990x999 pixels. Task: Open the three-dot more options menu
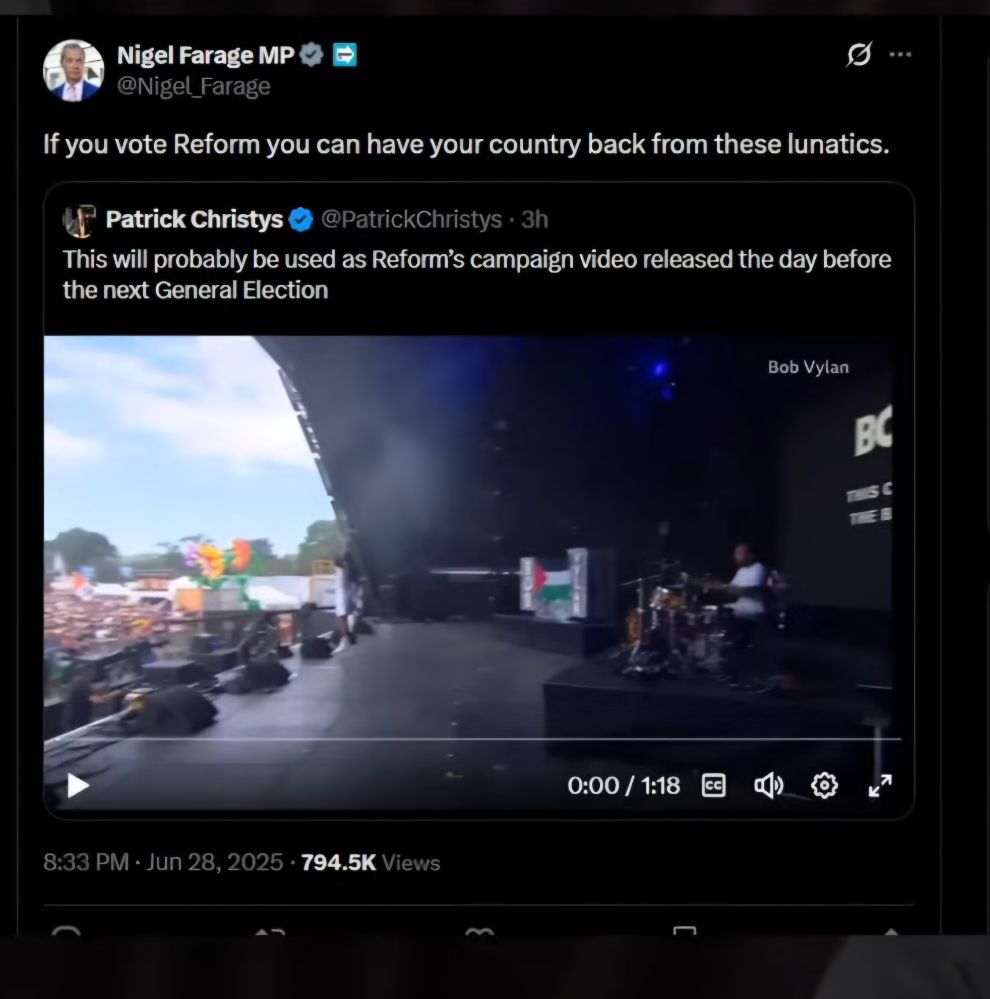[900, 55]
